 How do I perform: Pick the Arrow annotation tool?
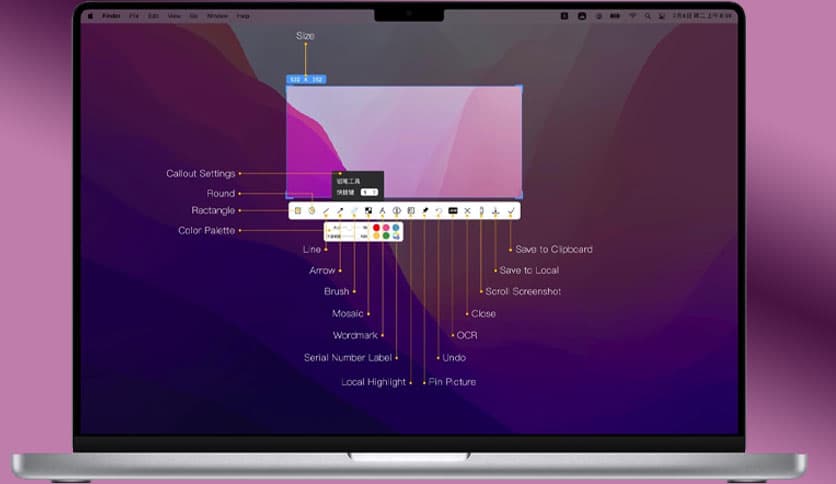[x=340, y=211]
